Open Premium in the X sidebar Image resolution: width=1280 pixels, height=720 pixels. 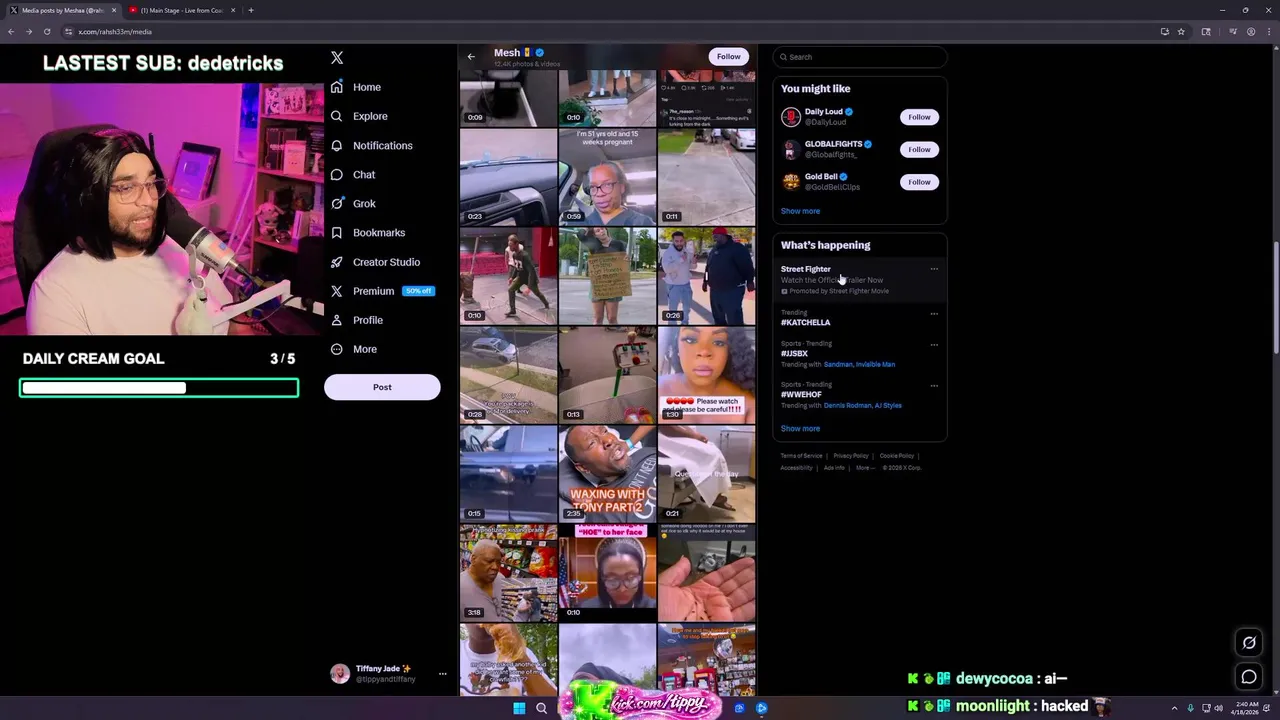[x=381, y=291]
